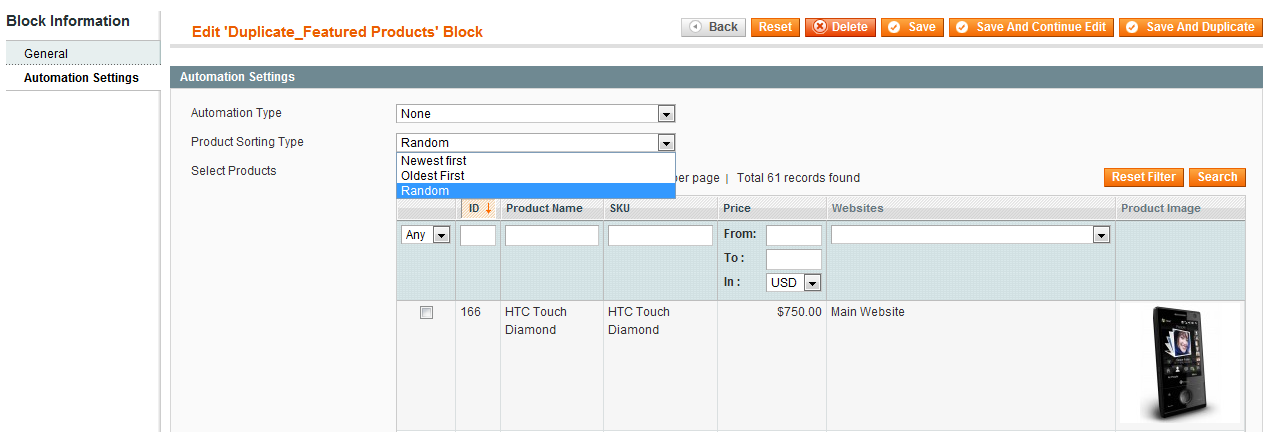Choose 'Oldest First' sorting option
1268x432 pixels.
point(536,175)
